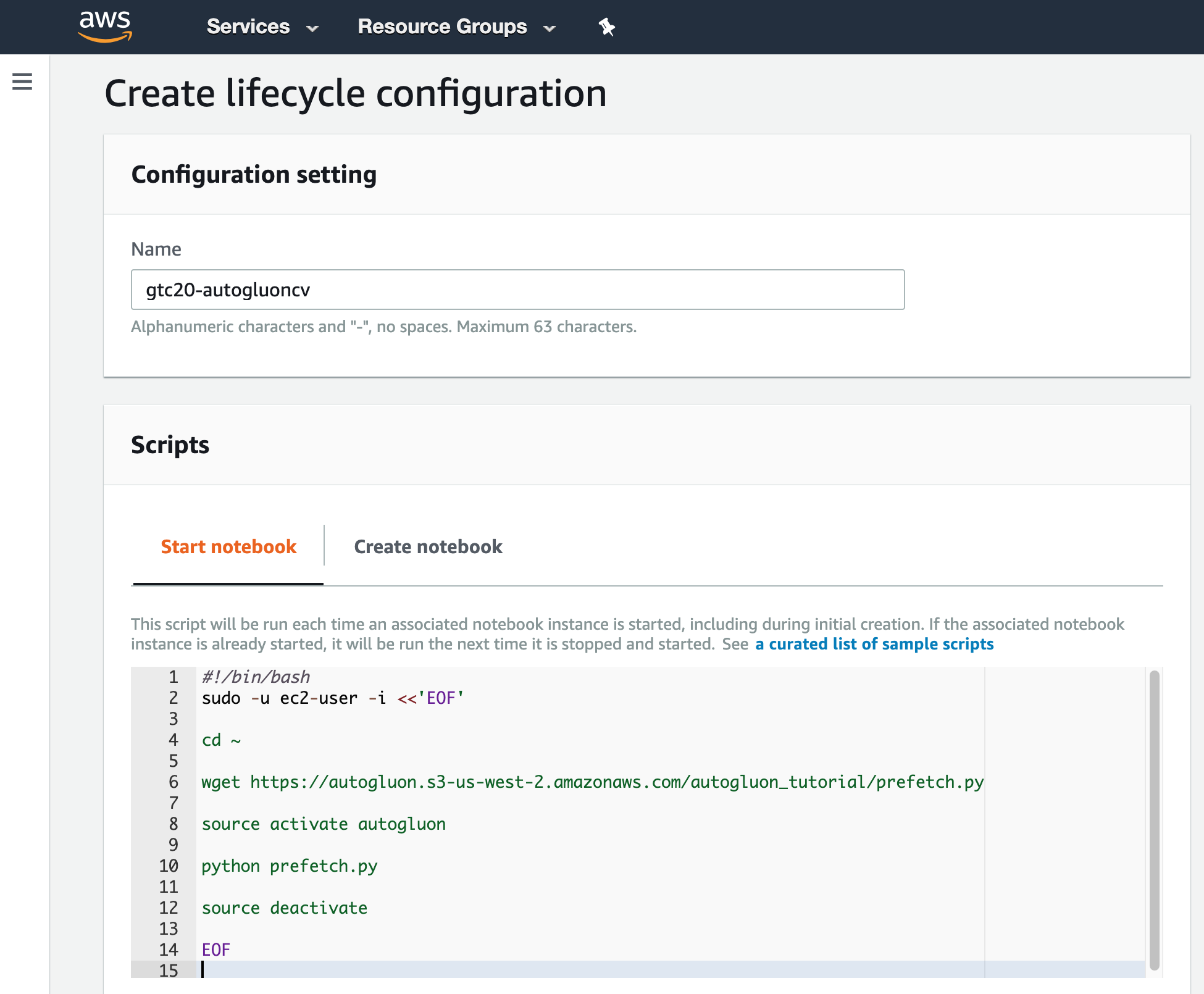1204x994 pixels.
Task: Open the hamburger side navigation menu
Action: pos(22,81)
